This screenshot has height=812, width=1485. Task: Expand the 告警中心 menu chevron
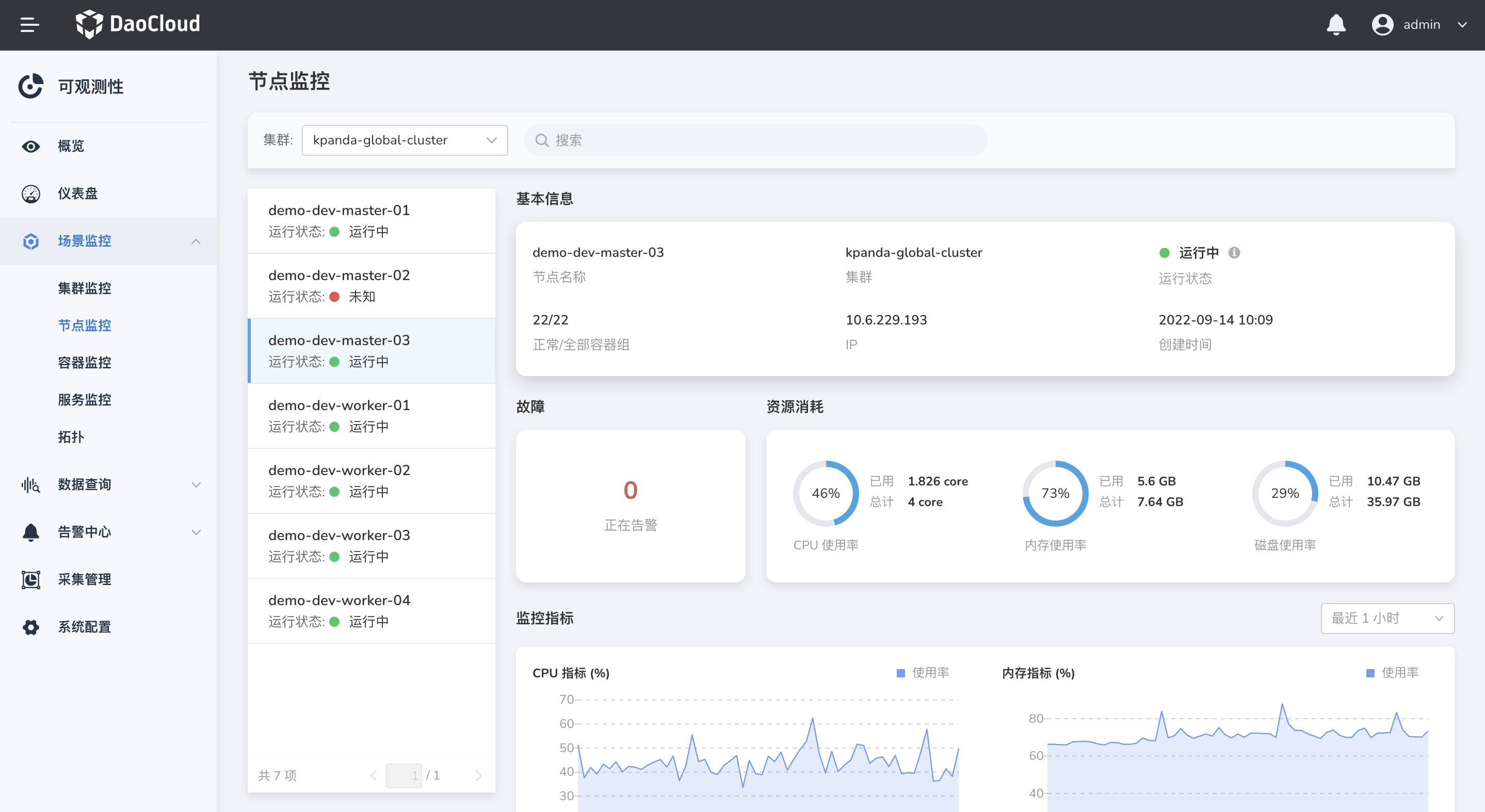[x=196, y=532]
